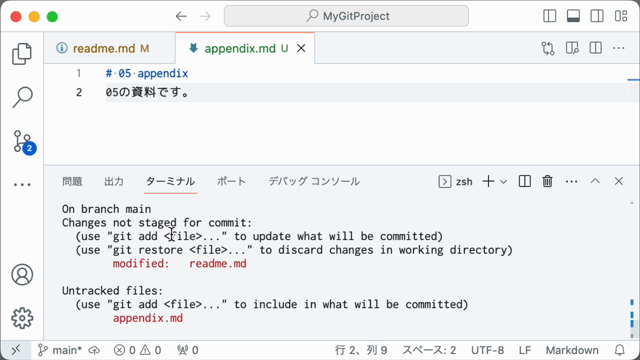The height and width of the screenshot is (360, 640).
Task: Open Source Control view with 2 changes
Action: click(x=23, y=142)
